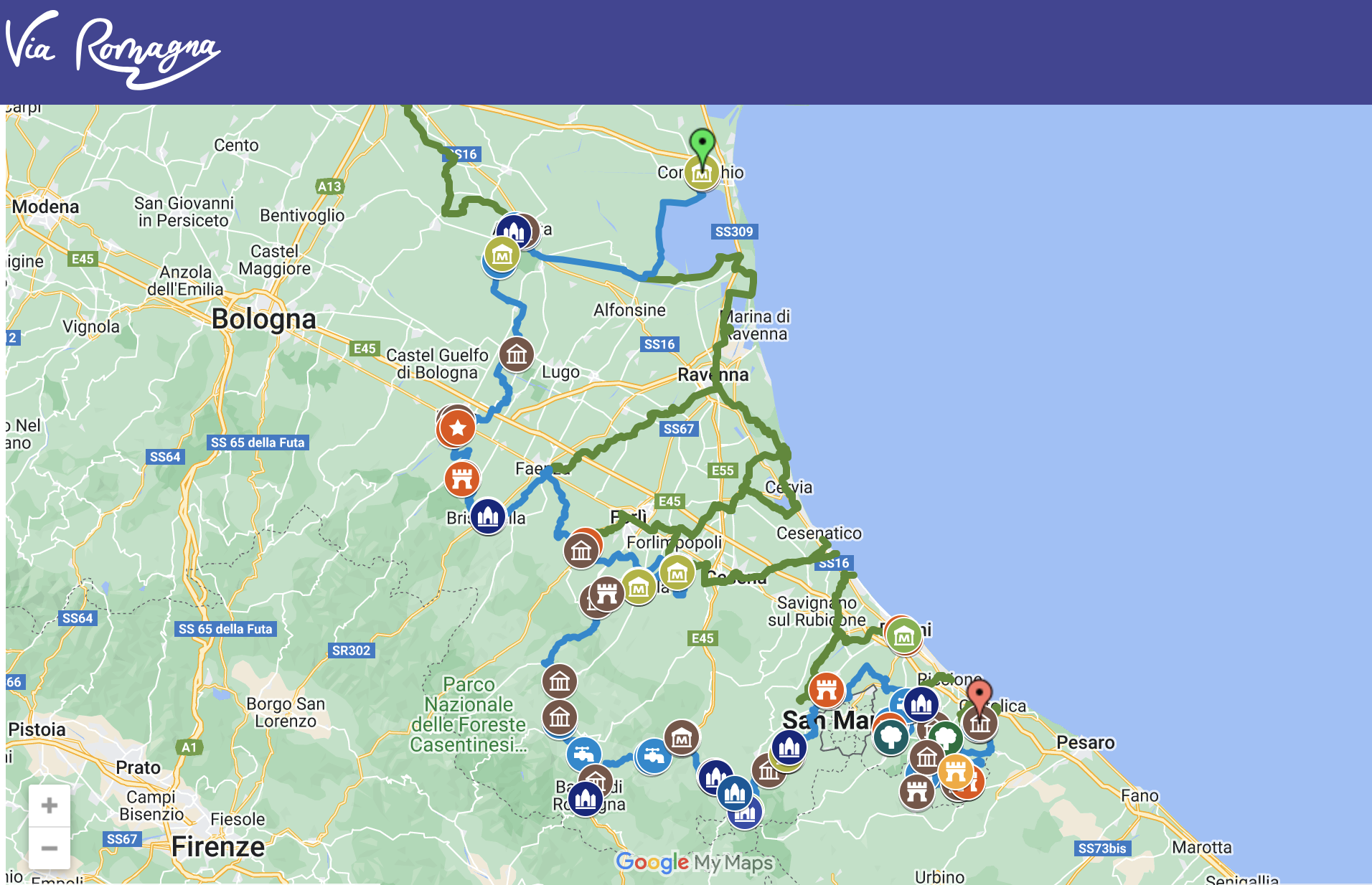Click the olive museum marker at Rimini
The width and height of the screenshot is (1372, 885).
(x=904, y=635)
